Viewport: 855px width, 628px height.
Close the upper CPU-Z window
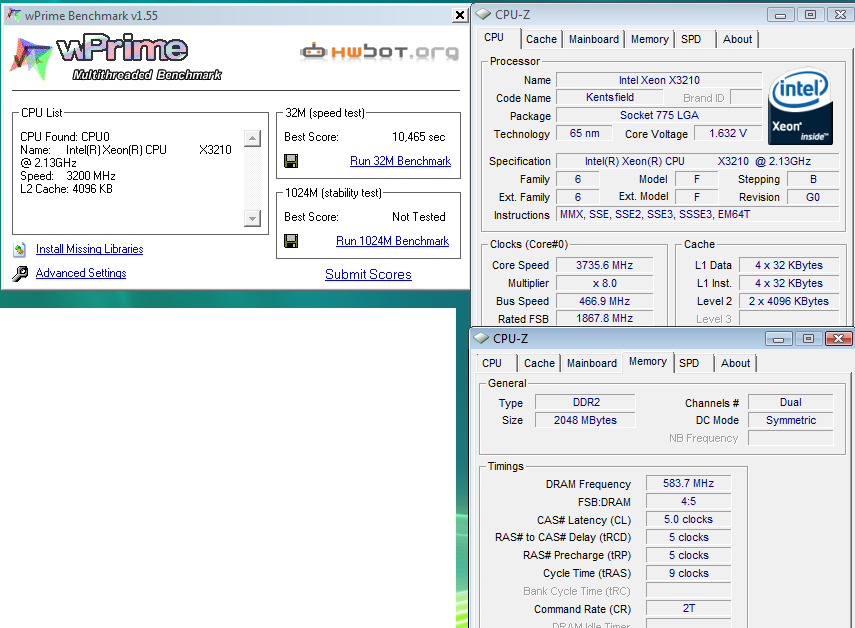pyautogui.click(x=840, y=15)
